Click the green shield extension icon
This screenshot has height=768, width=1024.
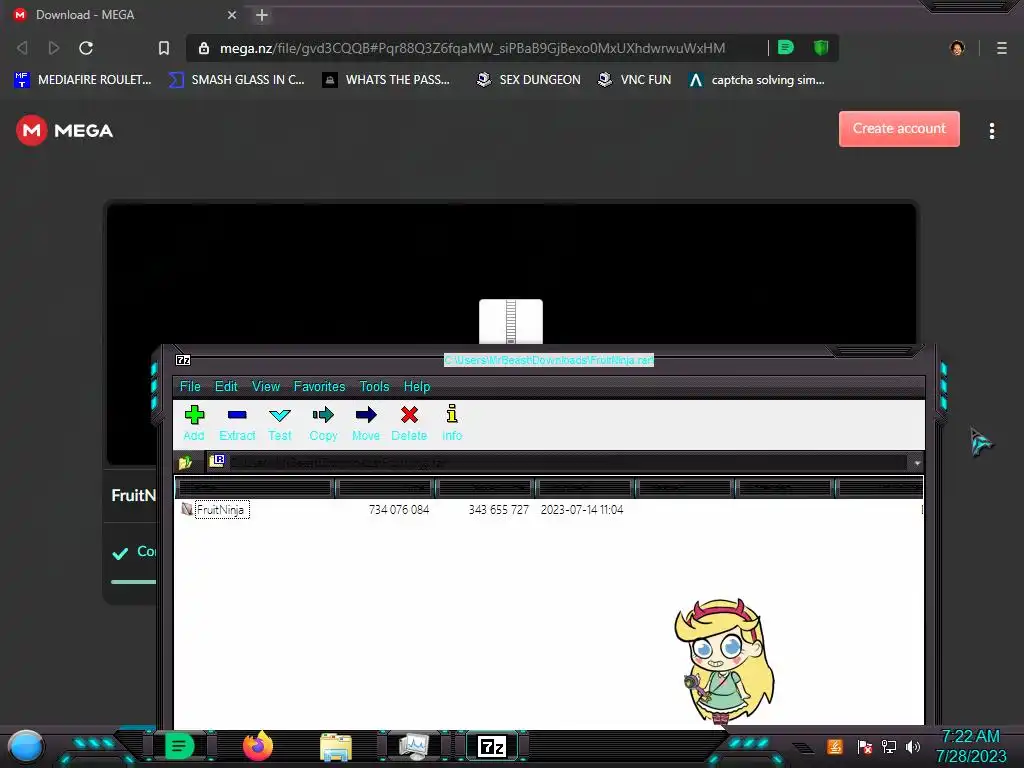click(821, 47)
